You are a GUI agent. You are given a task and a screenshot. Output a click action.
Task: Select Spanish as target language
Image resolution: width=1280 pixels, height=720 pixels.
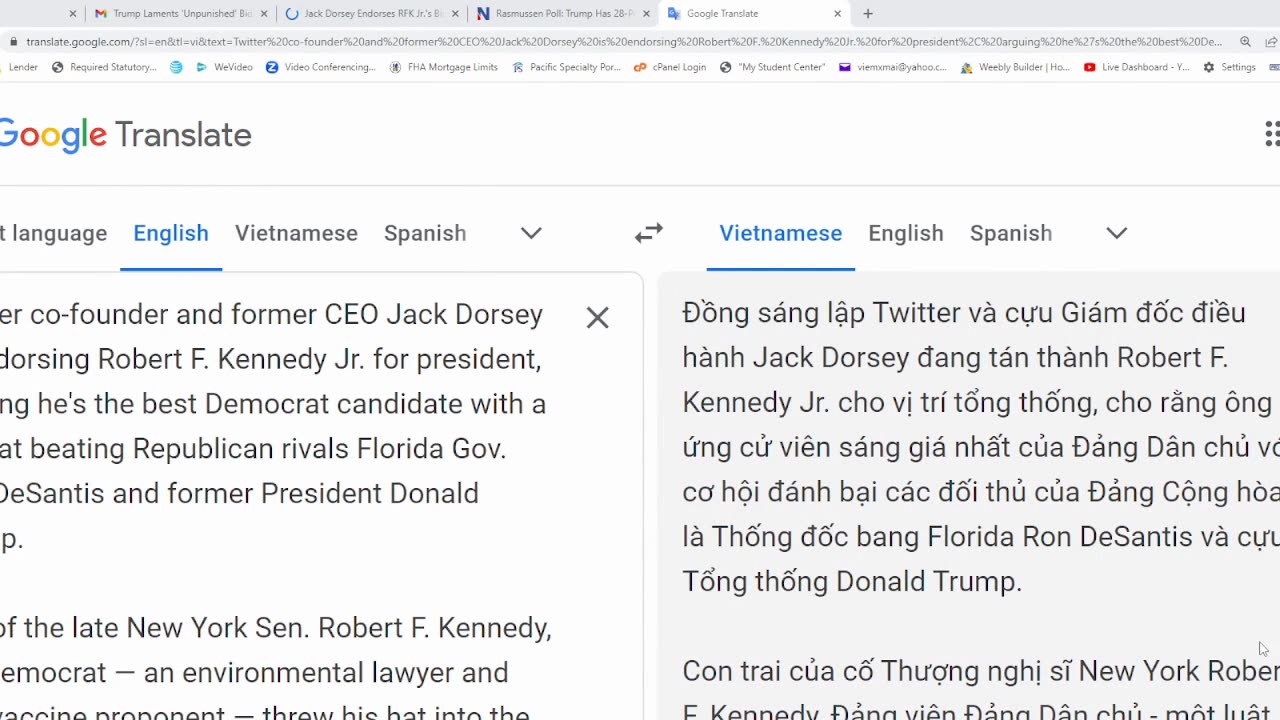tap(1011, 233)
